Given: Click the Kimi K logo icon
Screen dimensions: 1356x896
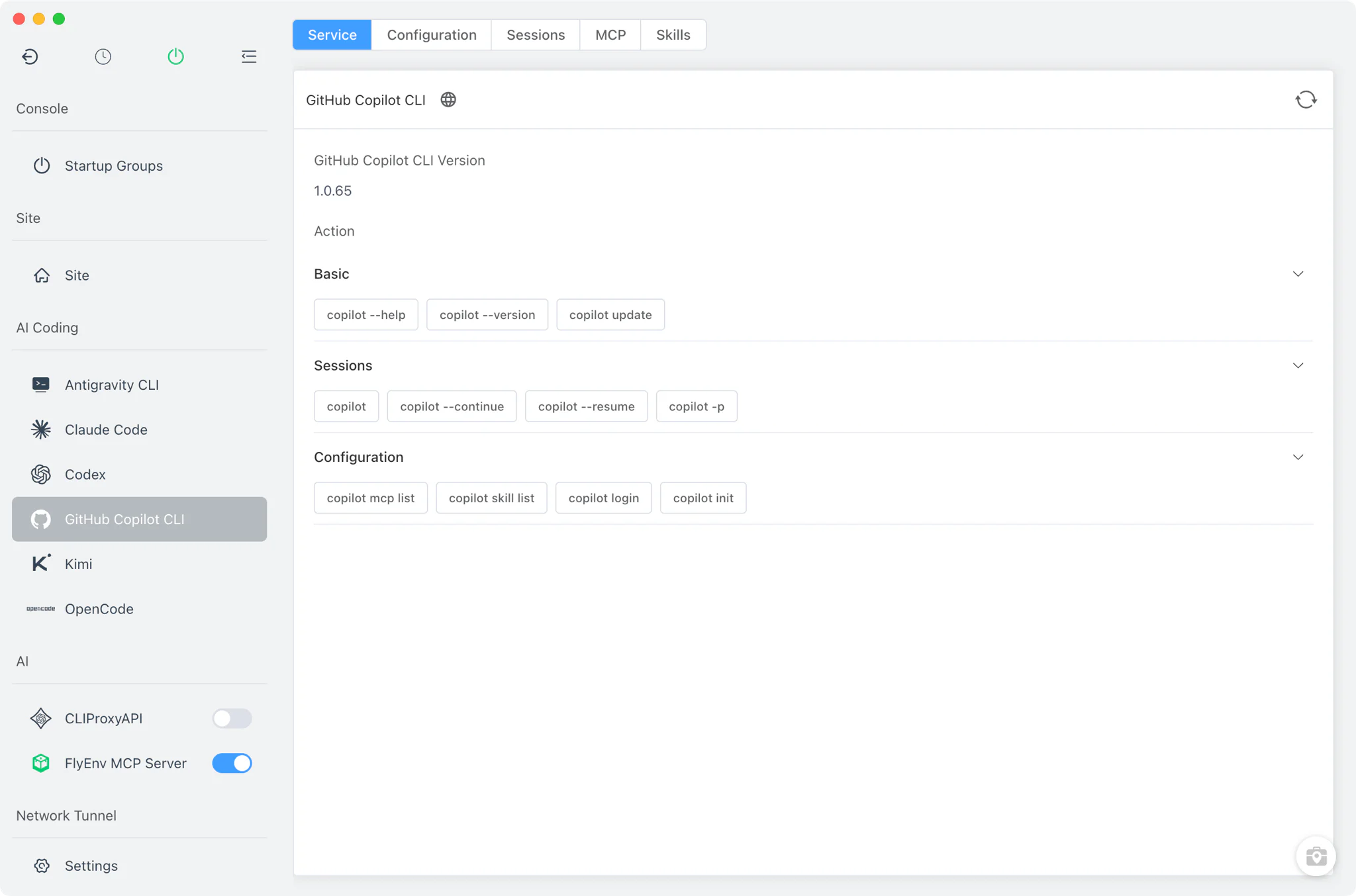Looking at the screenshot, I should click(x=41, y=564).
